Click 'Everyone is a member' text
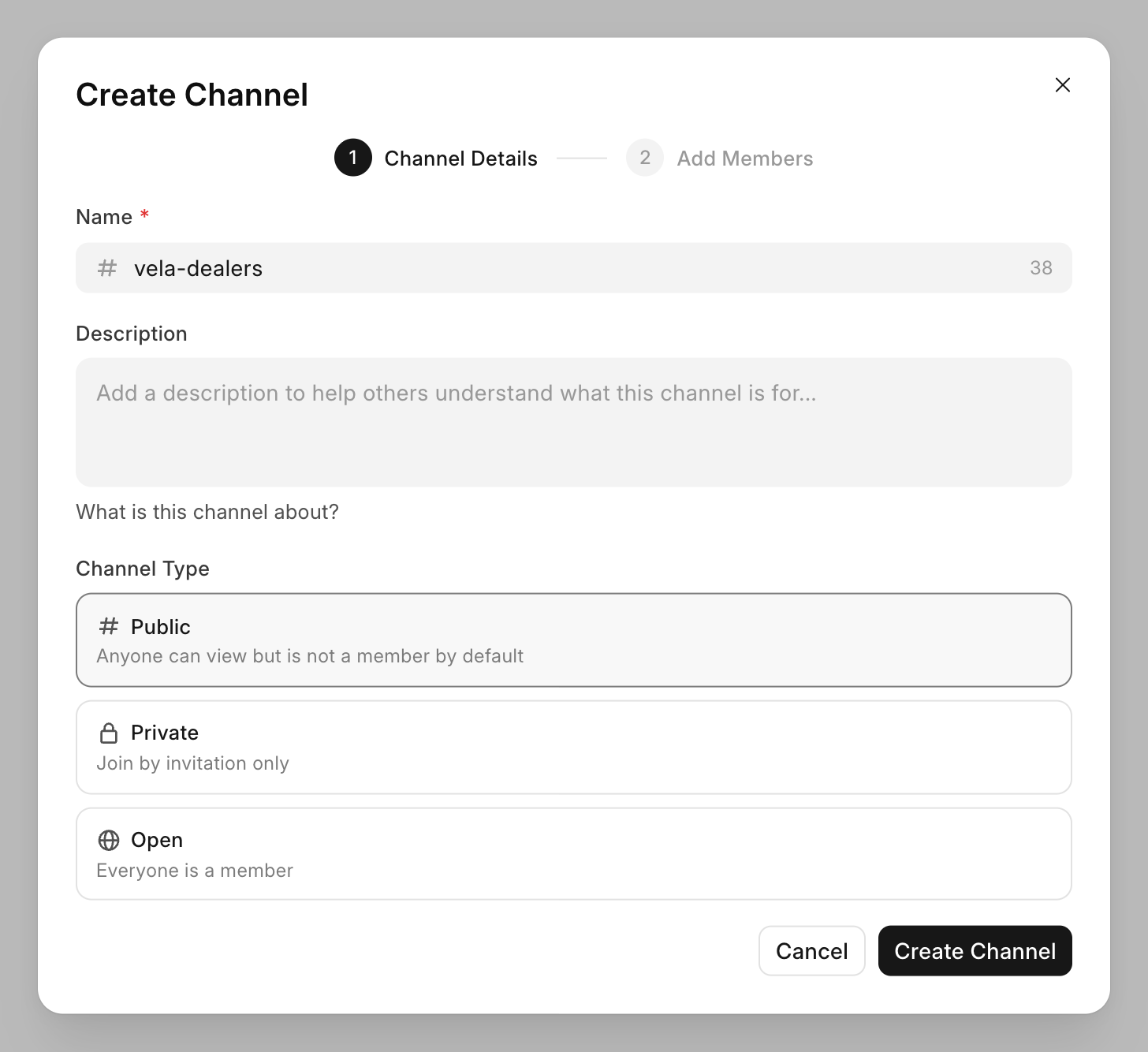This screenshot has height=1052, width=1148. click(x=195, y=871)
